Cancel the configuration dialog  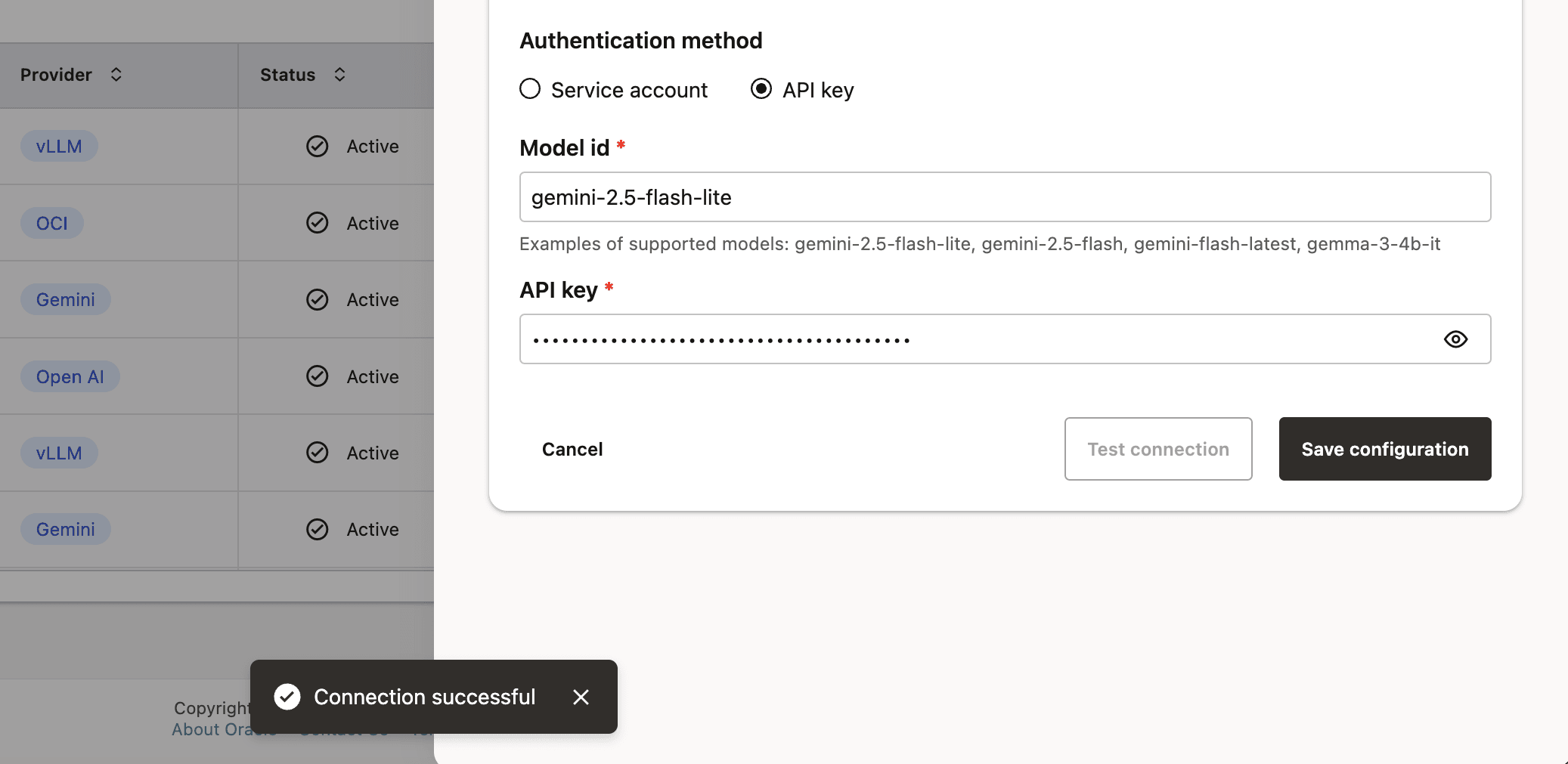(x=572, y=449)
